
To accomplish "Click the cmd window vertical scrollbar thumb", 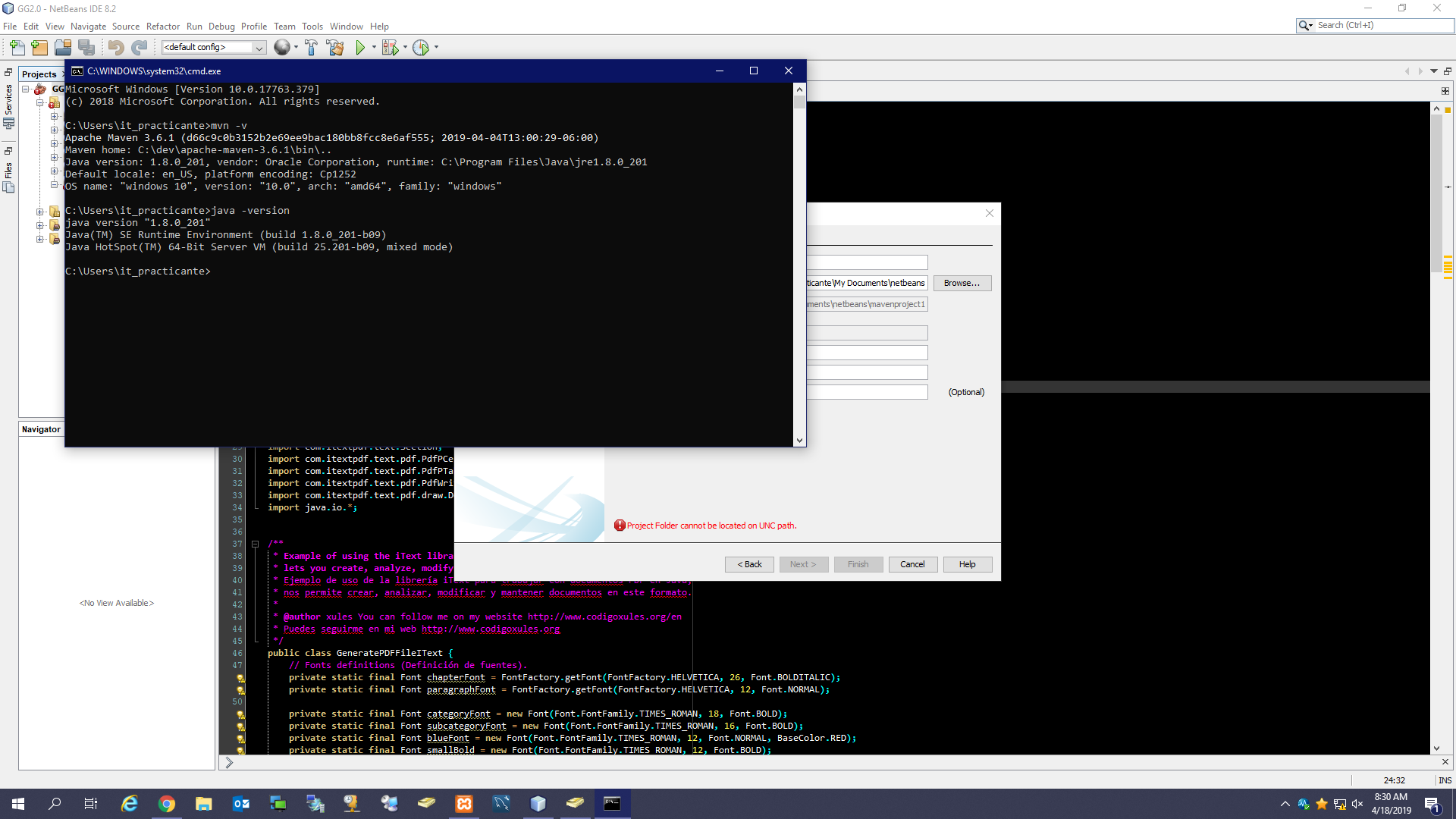I will click(x=799, y=102).
